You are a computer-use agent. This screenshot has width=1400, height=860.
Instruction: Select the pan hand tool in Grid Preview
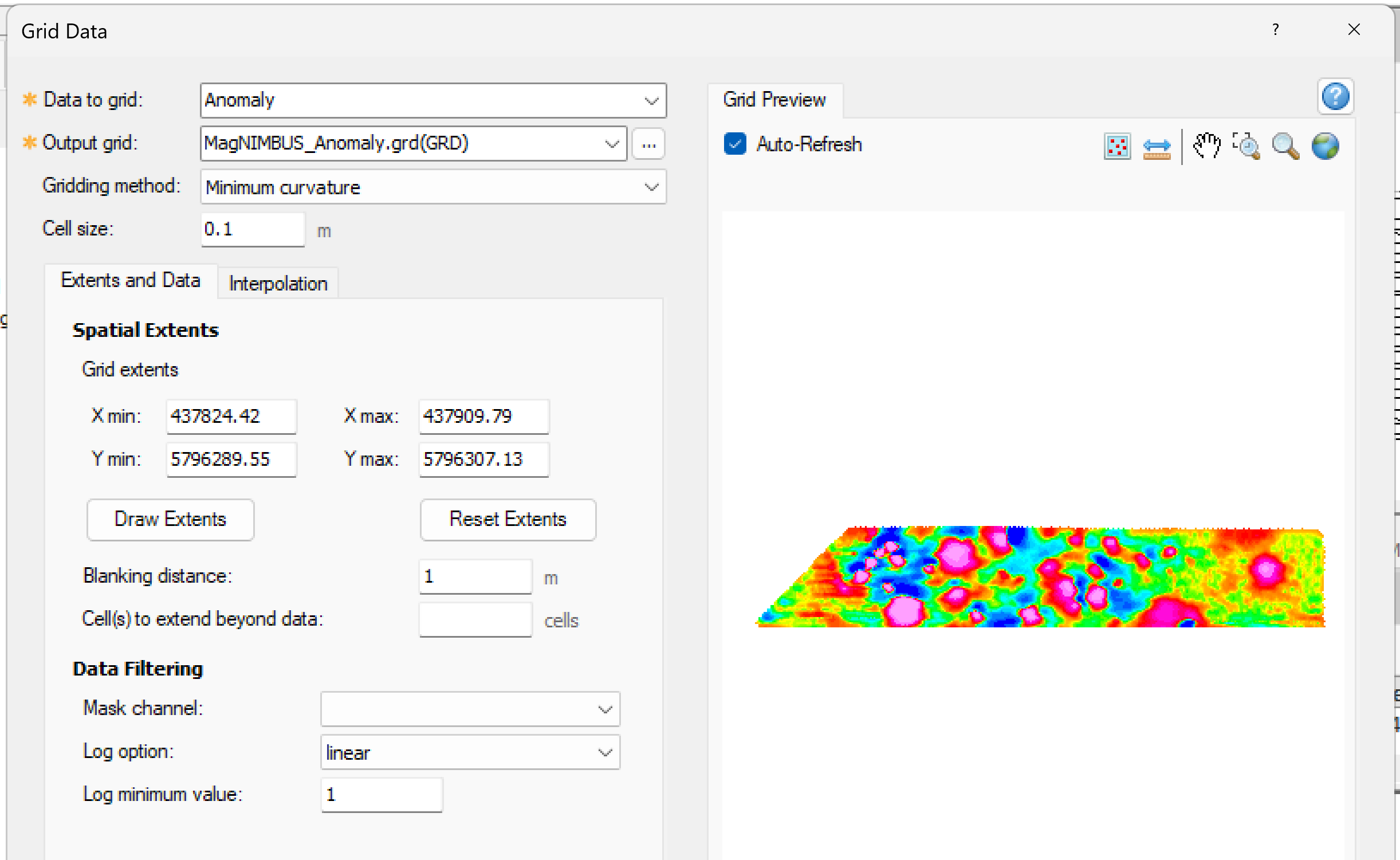[x=1206, y=147]
